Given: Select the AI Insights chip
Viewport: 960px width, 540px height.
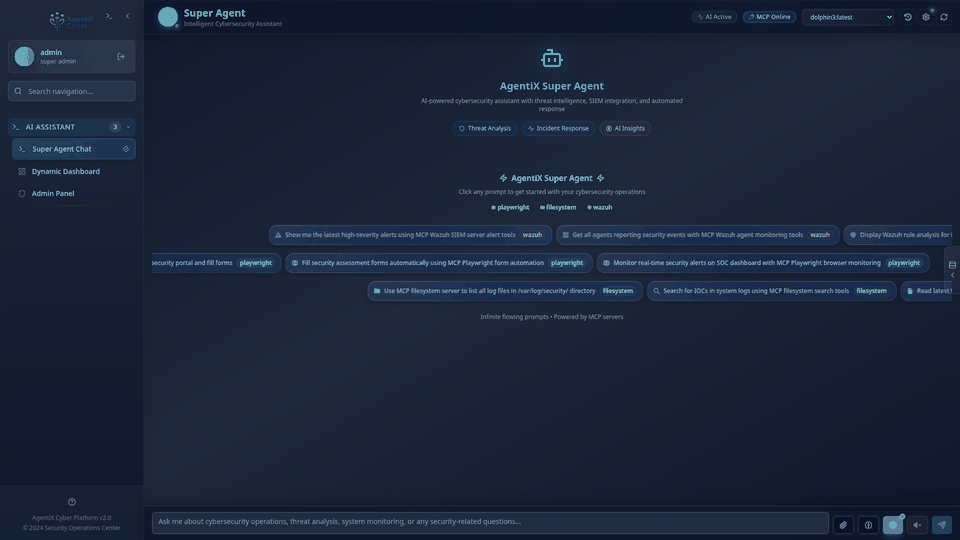Looking at the screenshot, I should (625, 129).
